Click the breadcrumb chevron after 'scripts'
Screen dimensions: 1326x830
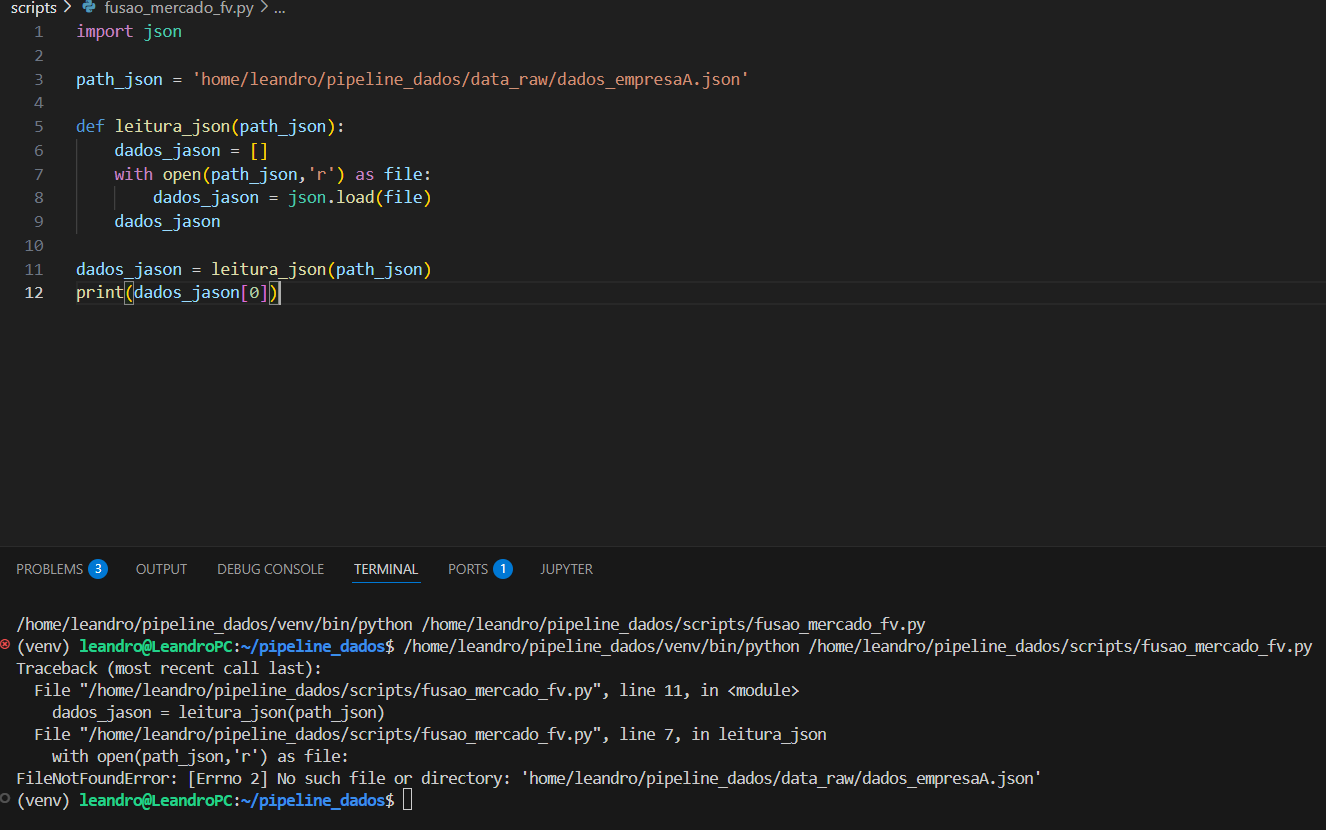[67, 8]
